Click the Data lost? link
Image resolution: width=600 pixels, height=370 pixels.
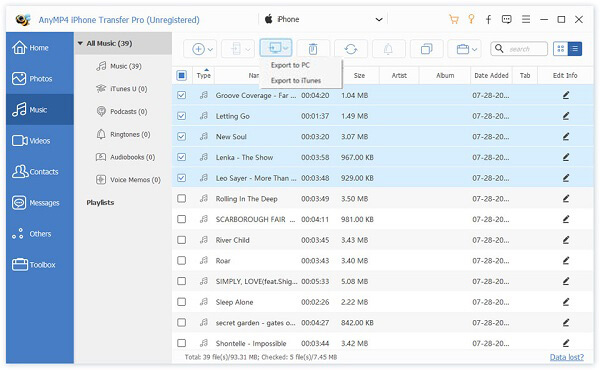567,357
